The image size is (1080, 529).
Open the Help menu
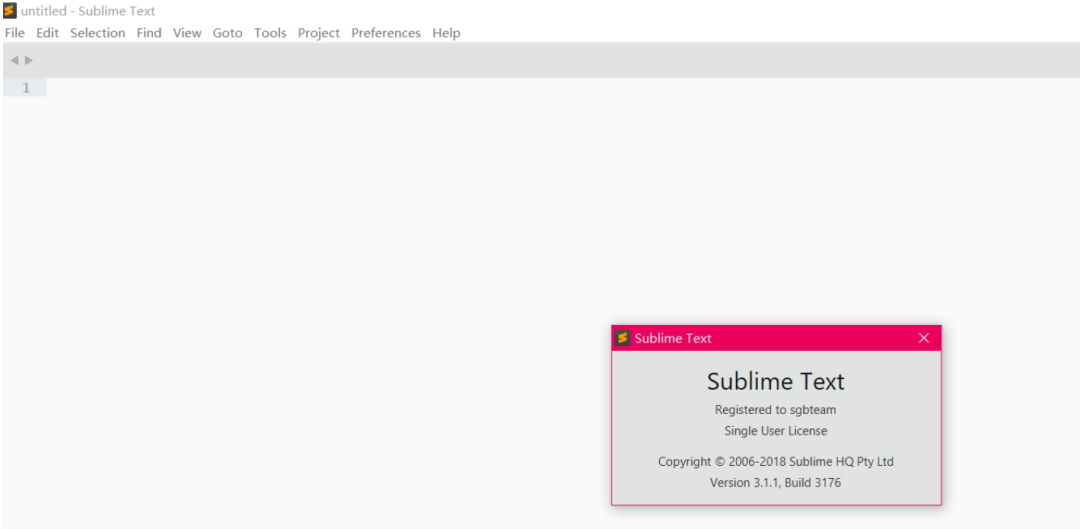click(446, 33)
